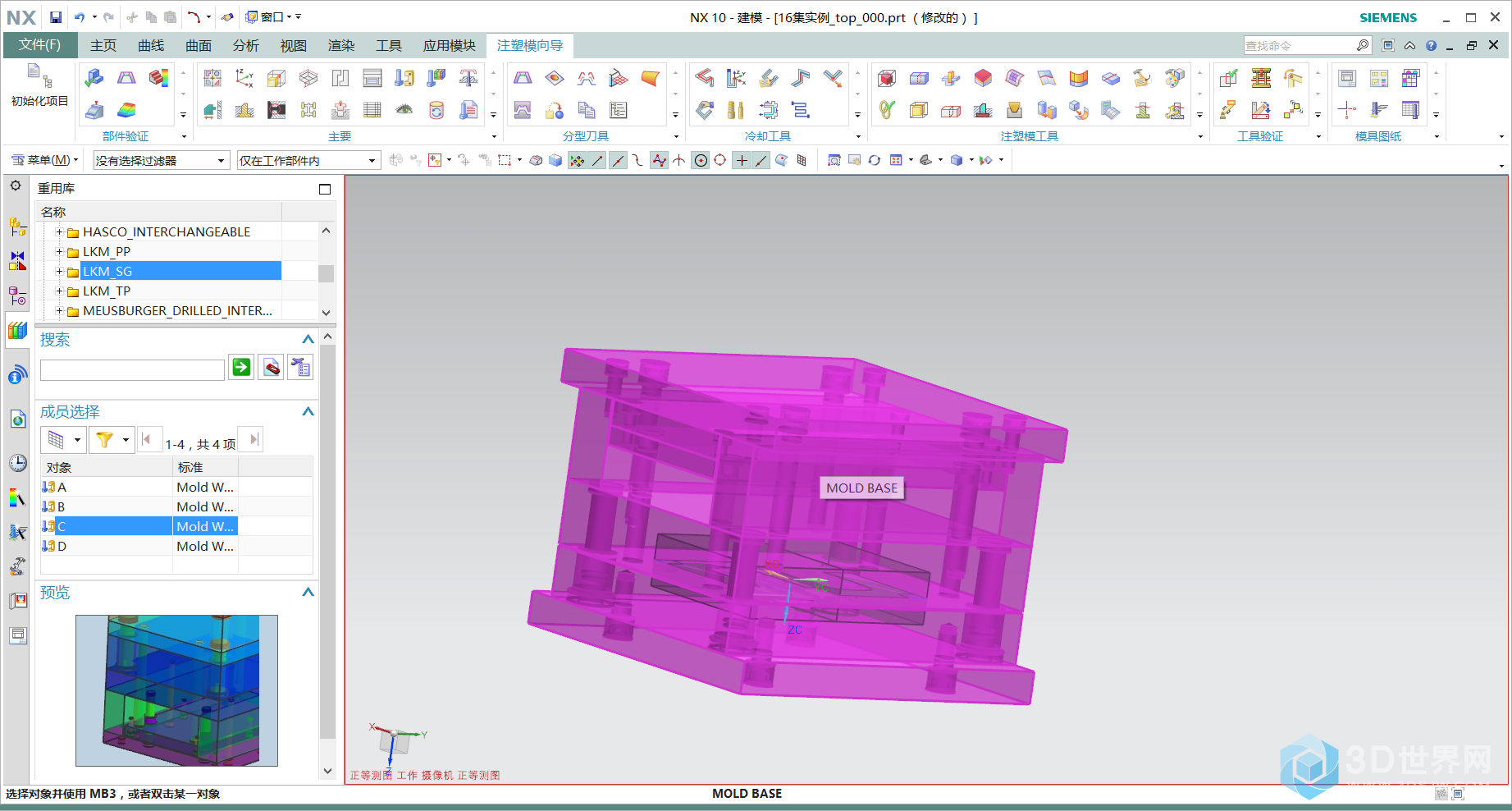The height and width of the screenshot is (811, 1512).
Task: Toggle the Existing Point snap option
Action: pyautogui.click(x=742, y=161)
